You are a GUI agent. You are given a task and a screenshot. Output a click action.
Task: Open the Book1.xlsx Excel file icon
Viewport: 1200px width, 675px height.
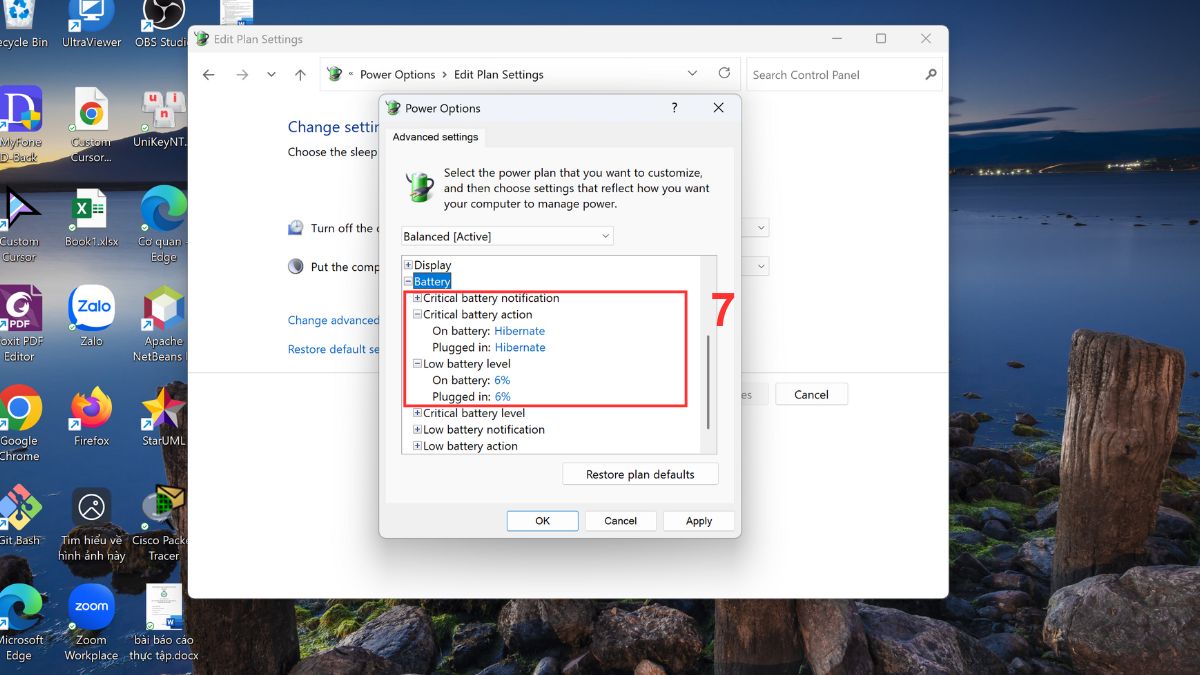click(x=91, y=212)
